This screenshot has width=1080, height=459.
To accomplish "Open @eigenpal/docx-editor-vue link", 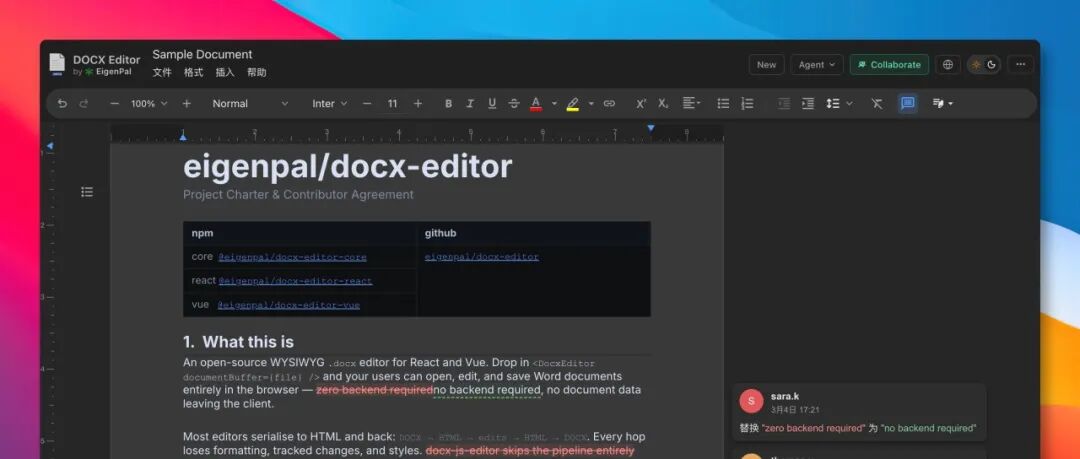I will coord(289,305).
